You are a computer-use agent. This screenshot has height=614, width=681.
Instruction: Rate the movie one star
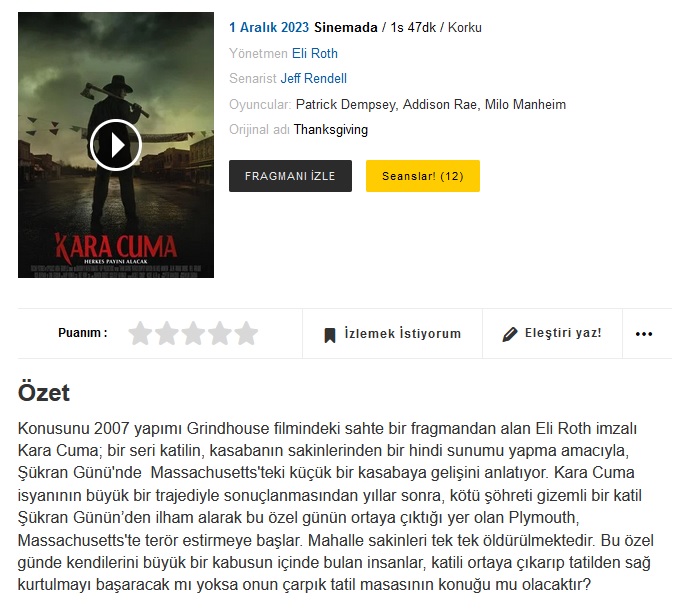tap(140, 333)
